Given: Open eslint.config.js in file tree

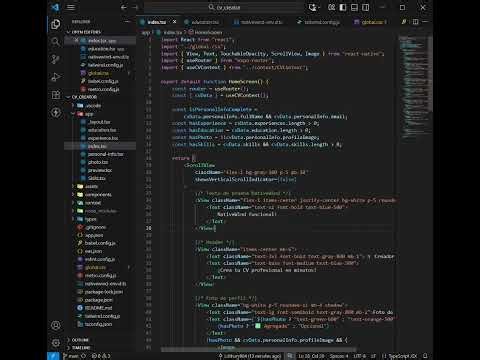Looking at the screenshot, I should [100, 259].
